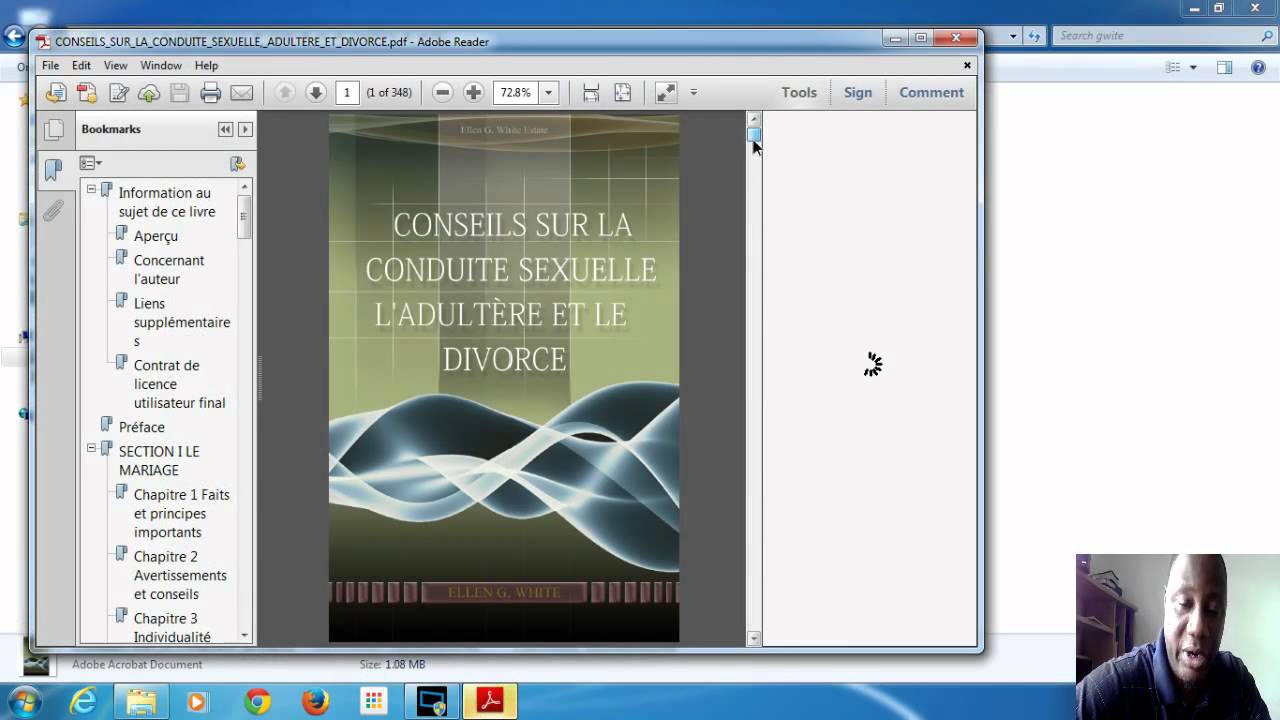Click the Open file toolbar icon
Viewport: 1280px width, 720px height.
tap(56, 93)
